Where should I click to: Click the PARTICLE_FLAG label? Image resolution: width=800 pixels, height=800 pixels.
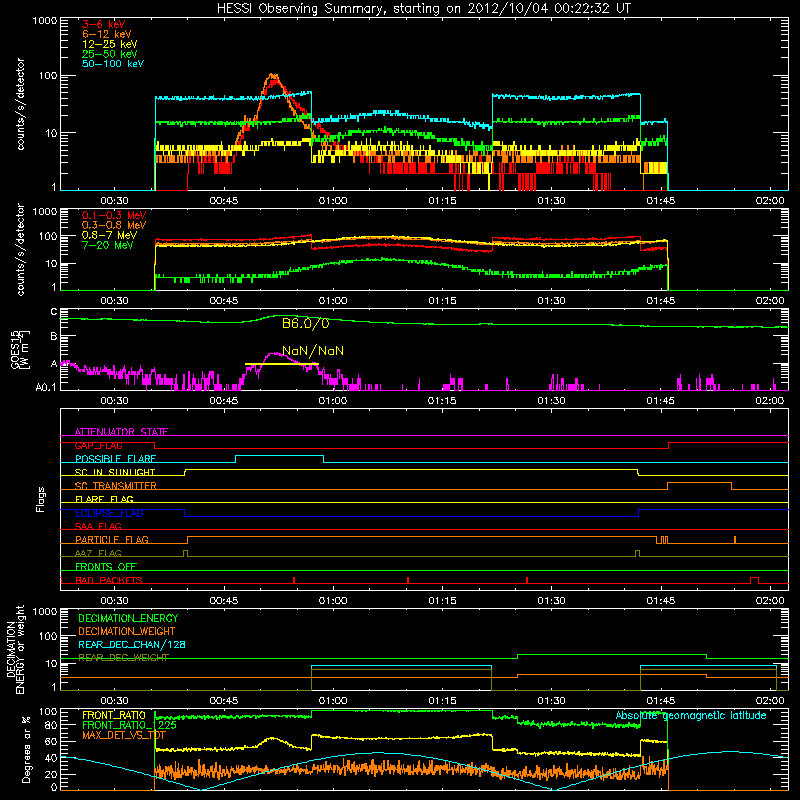tap(112, 540)
